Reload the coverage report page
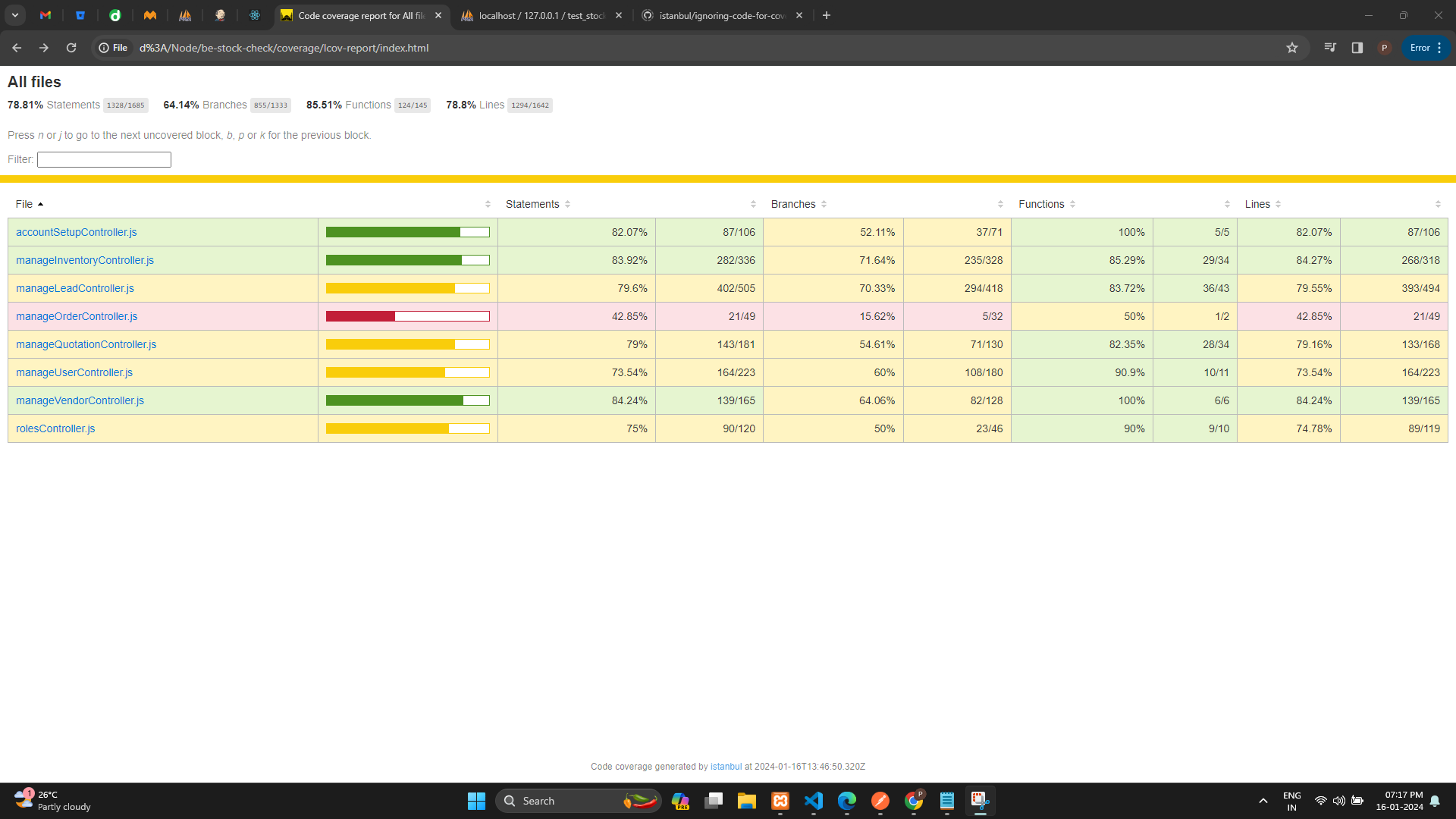Screen dimensions: 1456x819 (71, 48)
